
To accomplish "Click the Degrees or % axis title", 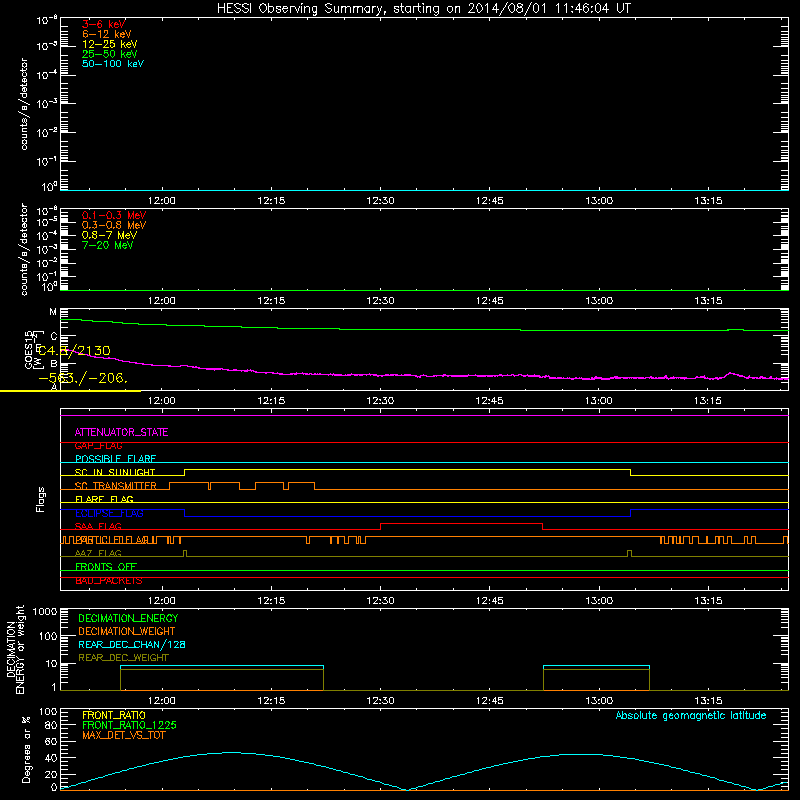I will 26,749.
